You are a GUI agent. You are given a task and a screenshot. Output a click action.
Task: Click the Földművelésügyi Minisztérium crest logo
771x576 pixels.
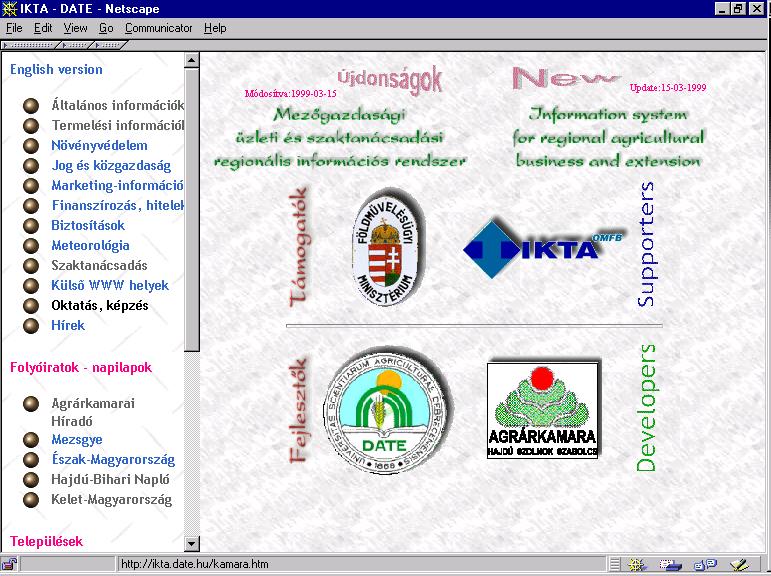pyautogui.click(x=387, y=247)
